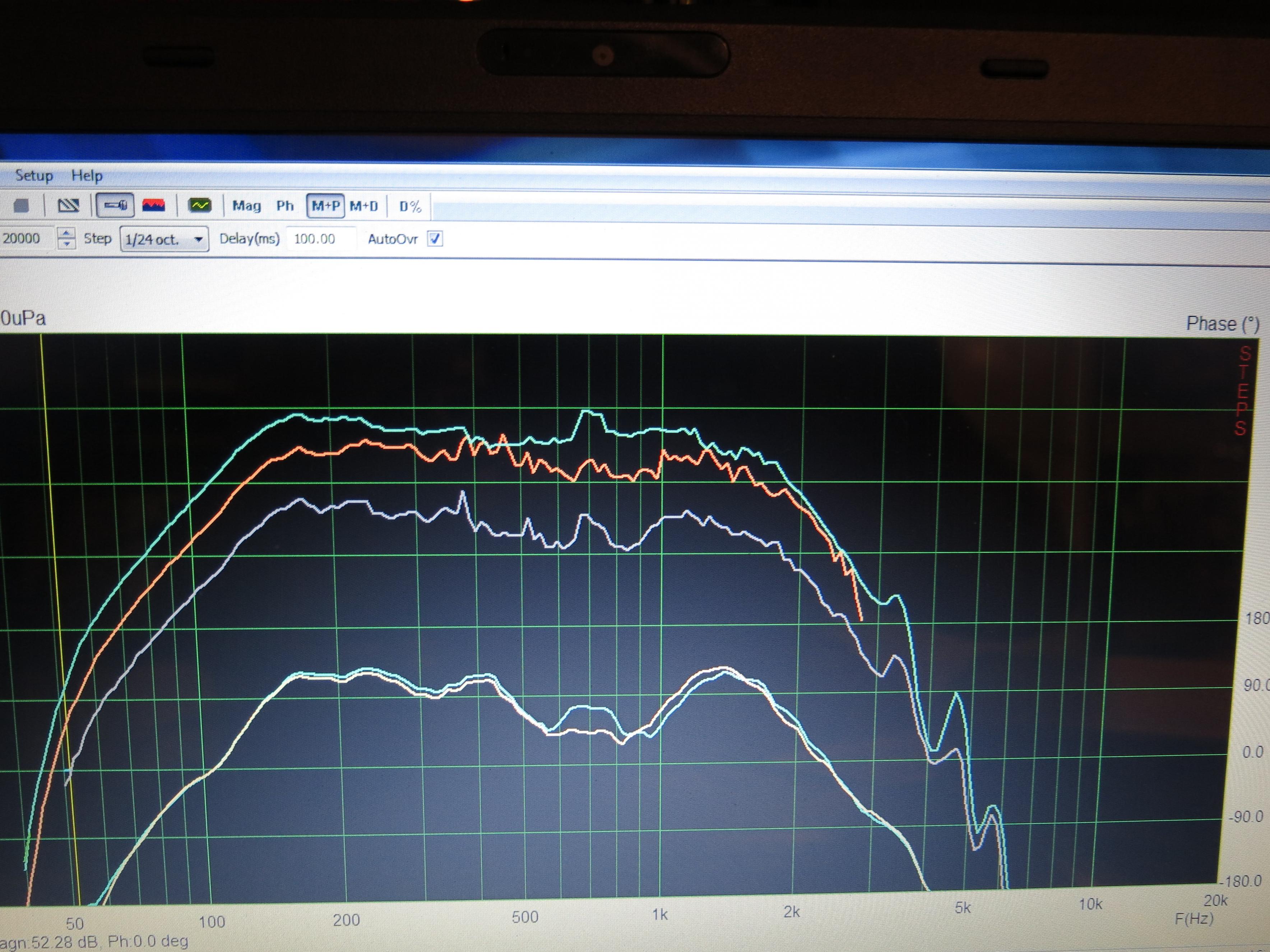
Task: Click the 20000 frequency input field
Action: click(27, 238)
